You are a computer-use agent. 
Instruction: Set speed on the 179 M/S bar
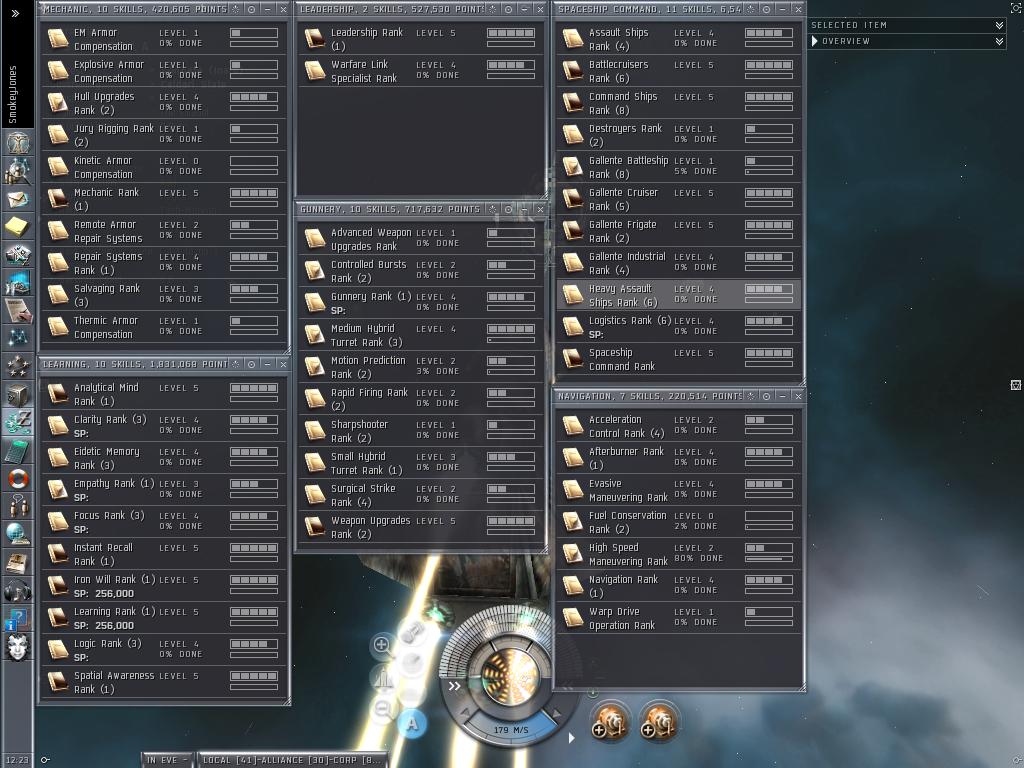[x=511, y=729]
